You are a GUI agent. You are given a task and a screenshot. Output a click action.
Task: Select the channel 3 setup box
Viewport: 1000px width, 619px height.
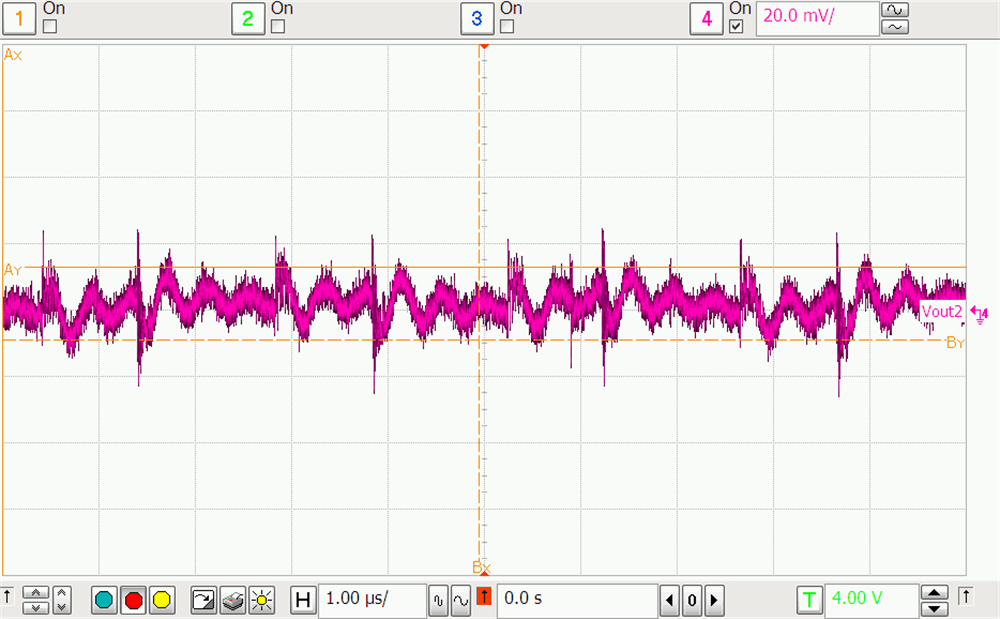point(477,18)
